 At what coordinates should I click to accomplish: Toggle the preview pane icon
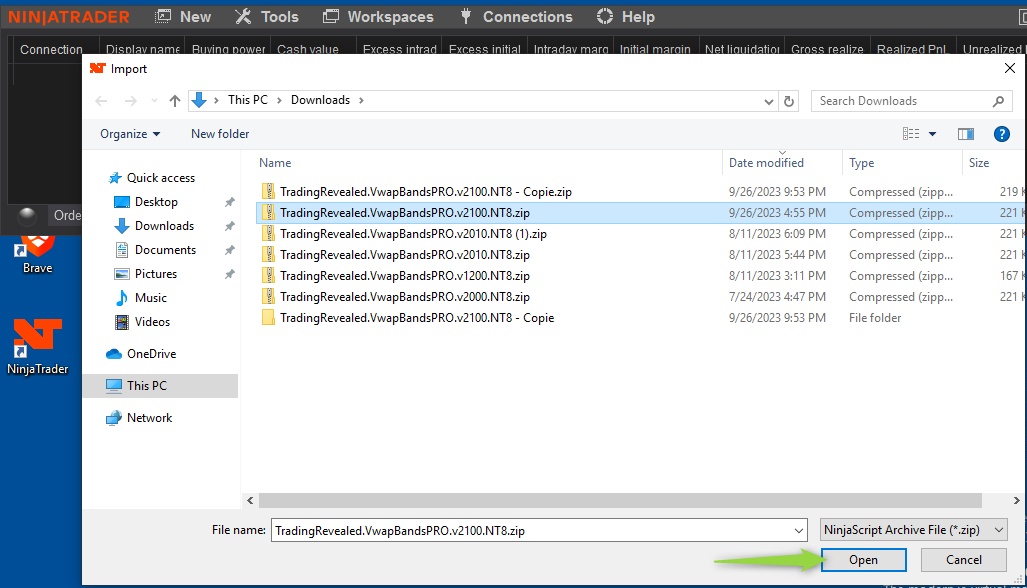tap(965, 134)
